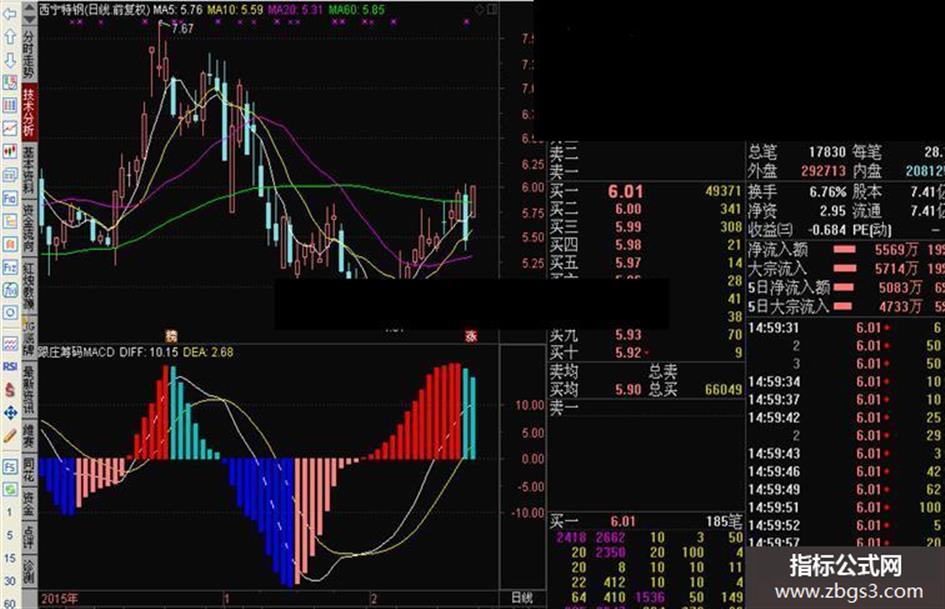Click the down arrow icon in left toolbar
Viewport: 945px width, 609px height.
click(x=10, y=60)
